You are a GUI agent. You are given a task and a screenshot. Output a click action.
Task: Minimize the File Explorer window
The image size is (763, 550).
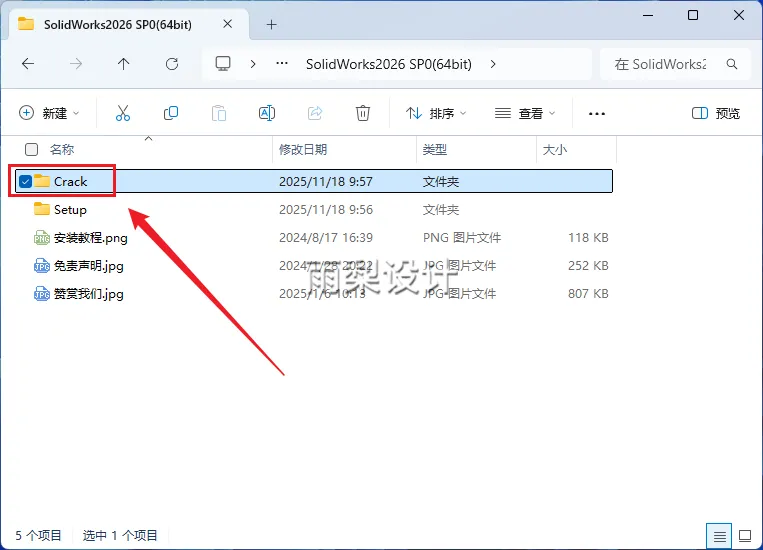648,15
